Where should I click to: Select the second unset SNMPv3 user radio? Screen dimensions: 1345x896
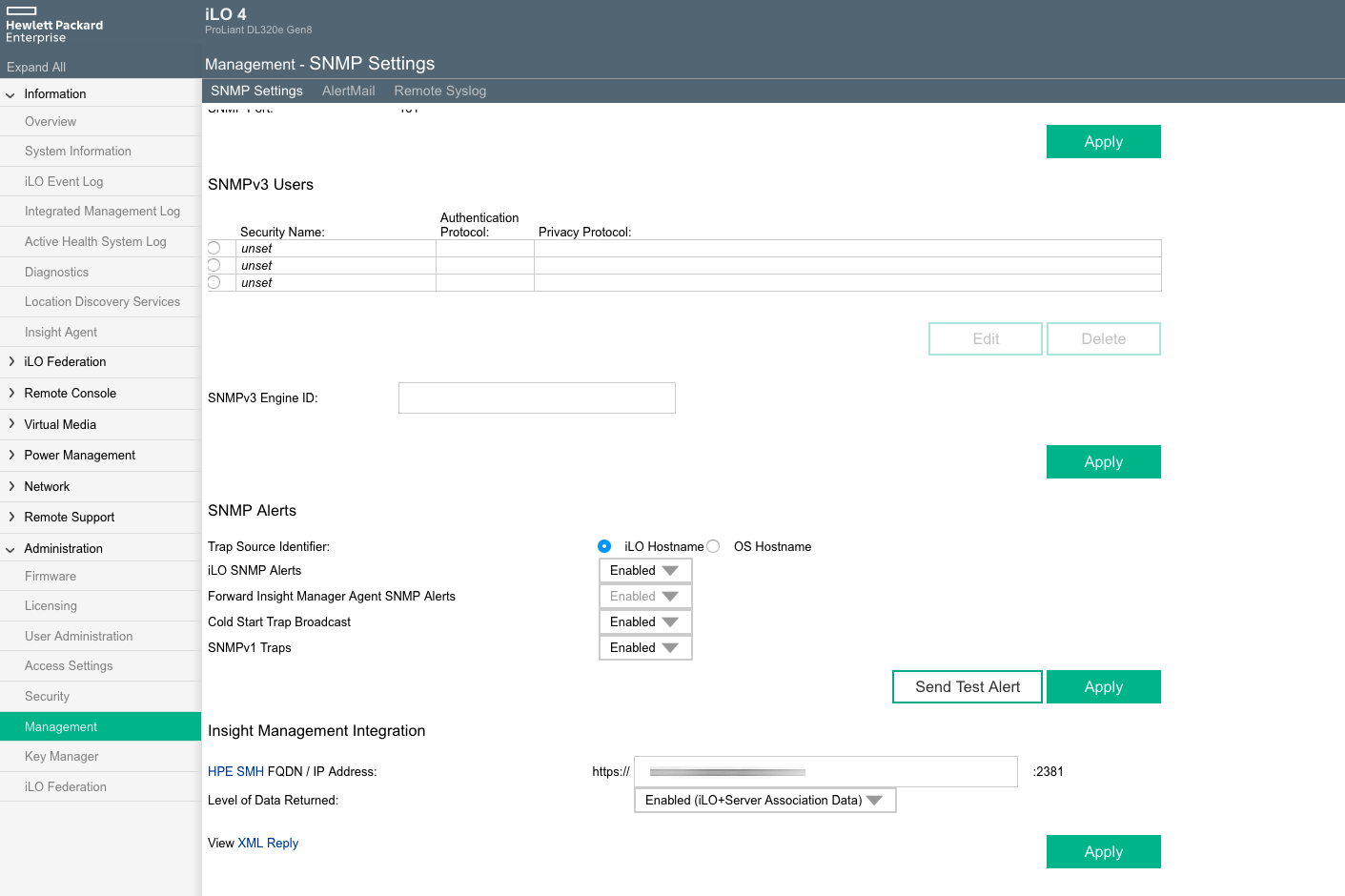pos(214,265)
